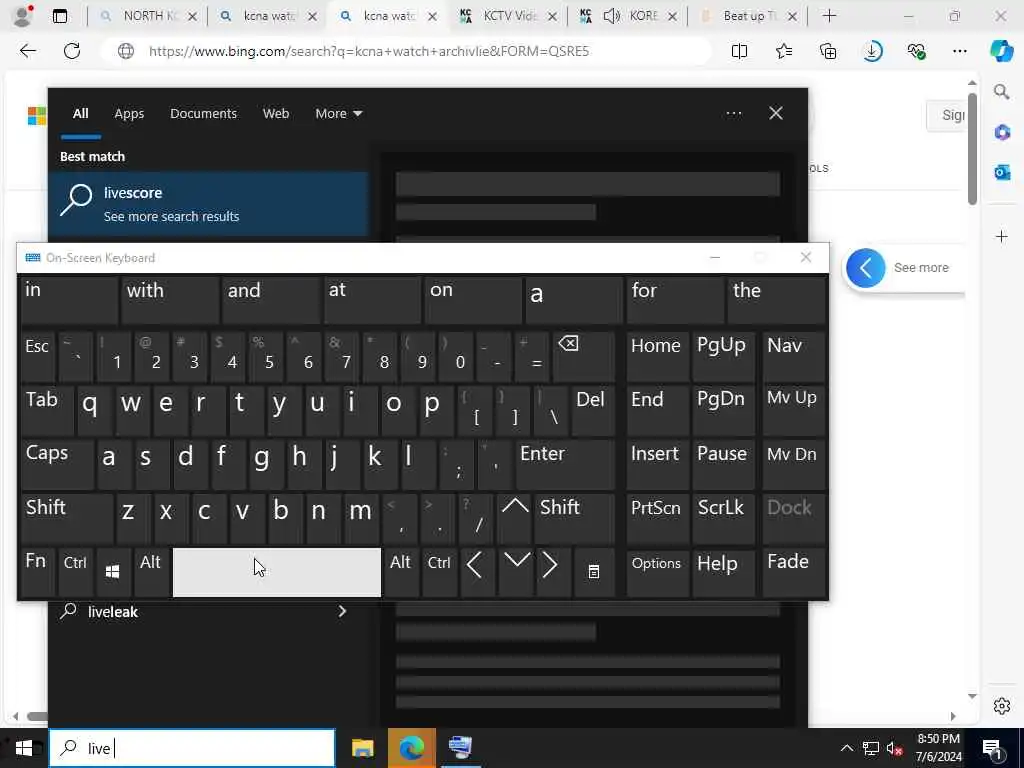Click the right arrow key on keyboard
1024x768 pixels.
pos(552,571)
